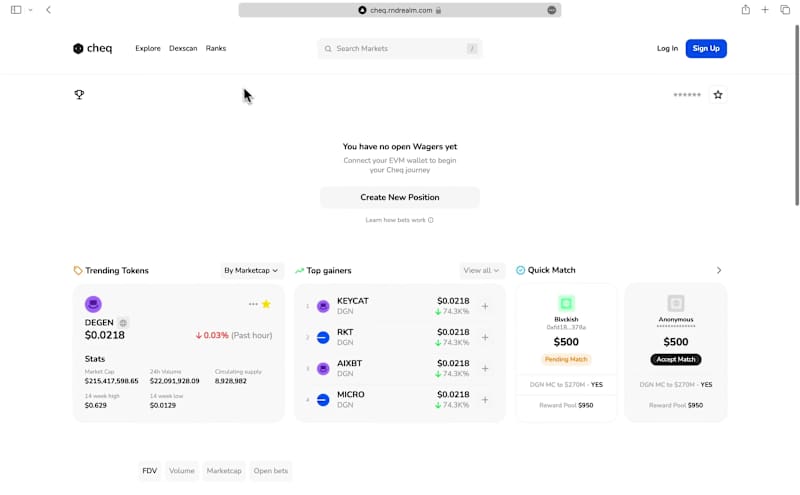Open the Ranks page
The height and width of the screenshot is (495, 800).
point(216,48)
